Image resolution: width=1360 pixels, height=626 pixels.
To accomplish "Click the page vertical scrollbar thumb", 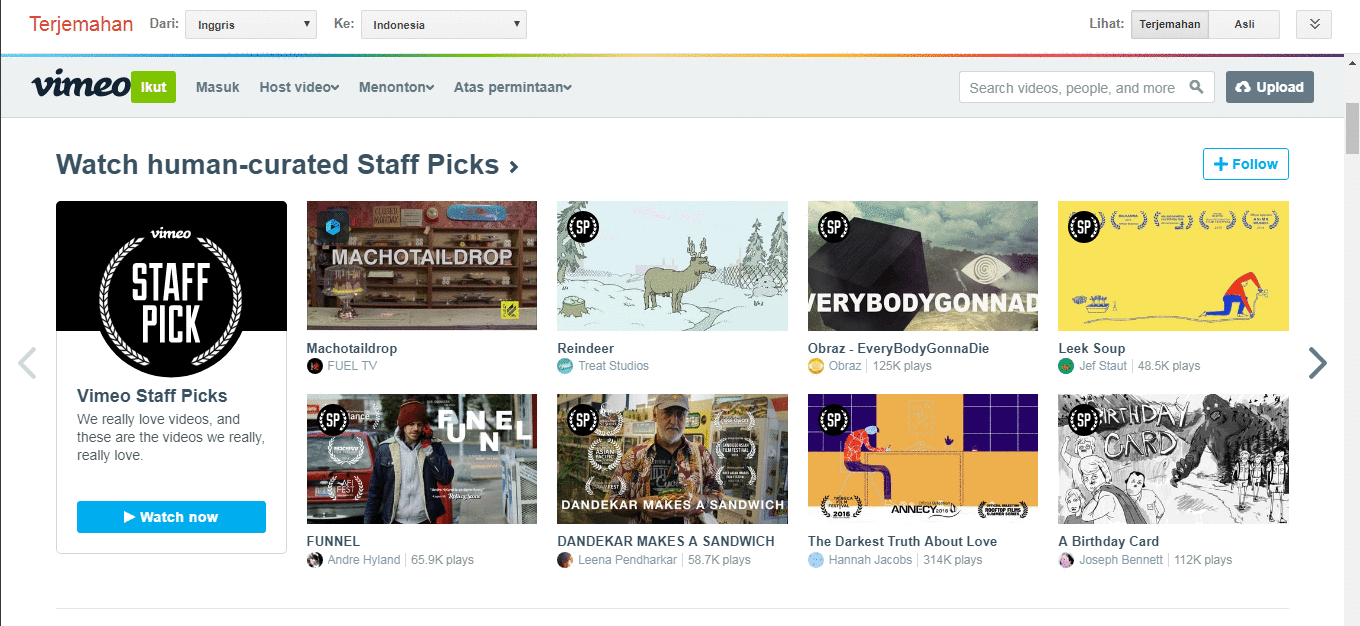I will coord(1352,128).
